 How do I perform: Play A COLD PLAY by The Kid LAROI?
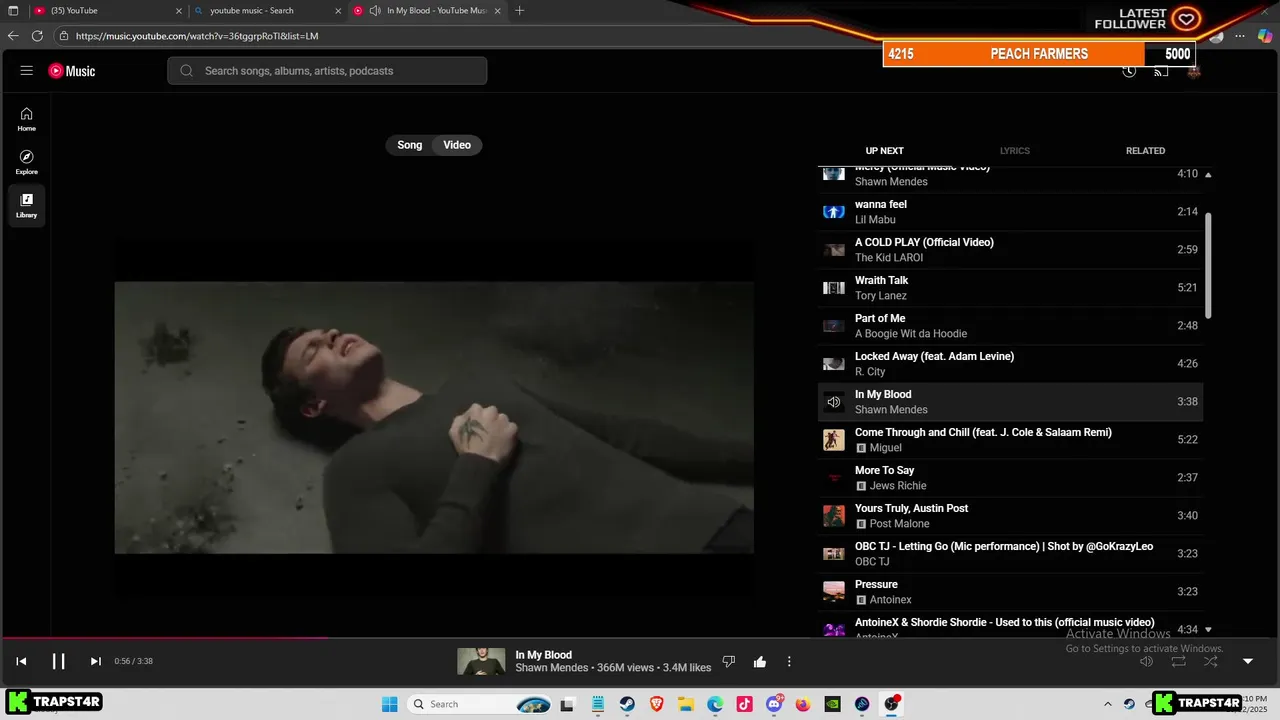[x=1010, y=250]
